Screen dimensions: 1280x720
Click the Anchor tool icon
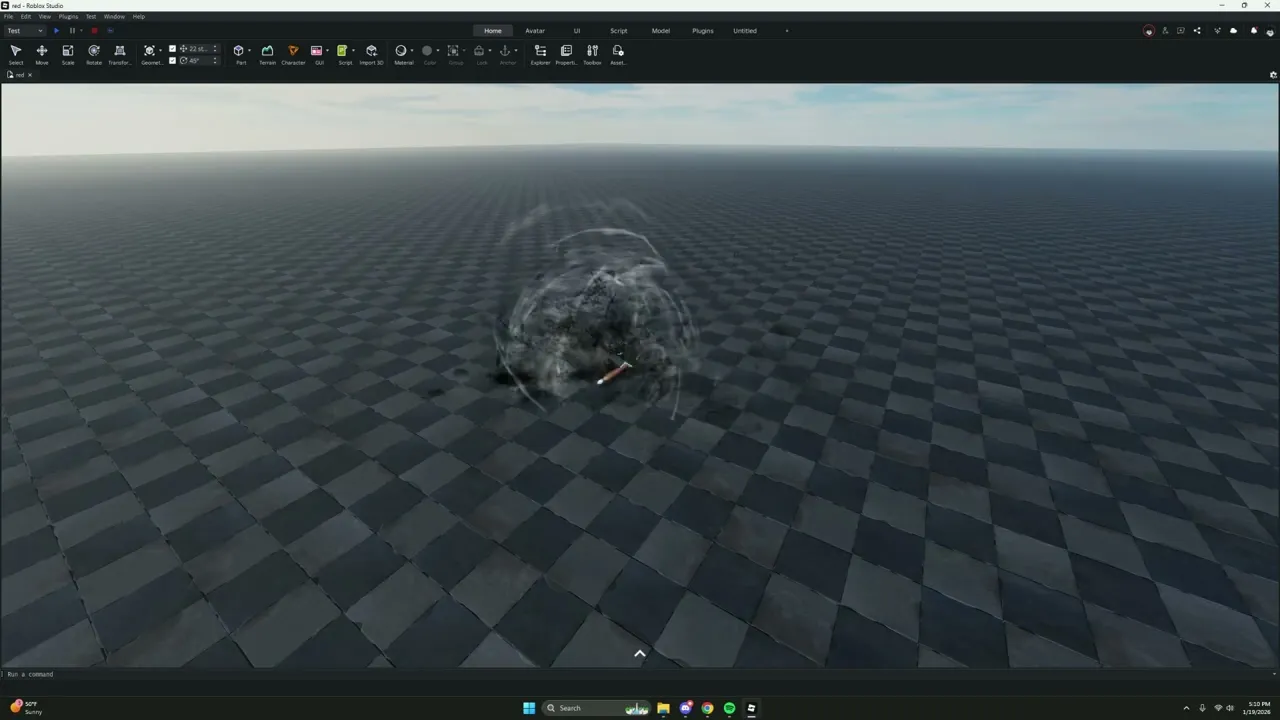505,51
